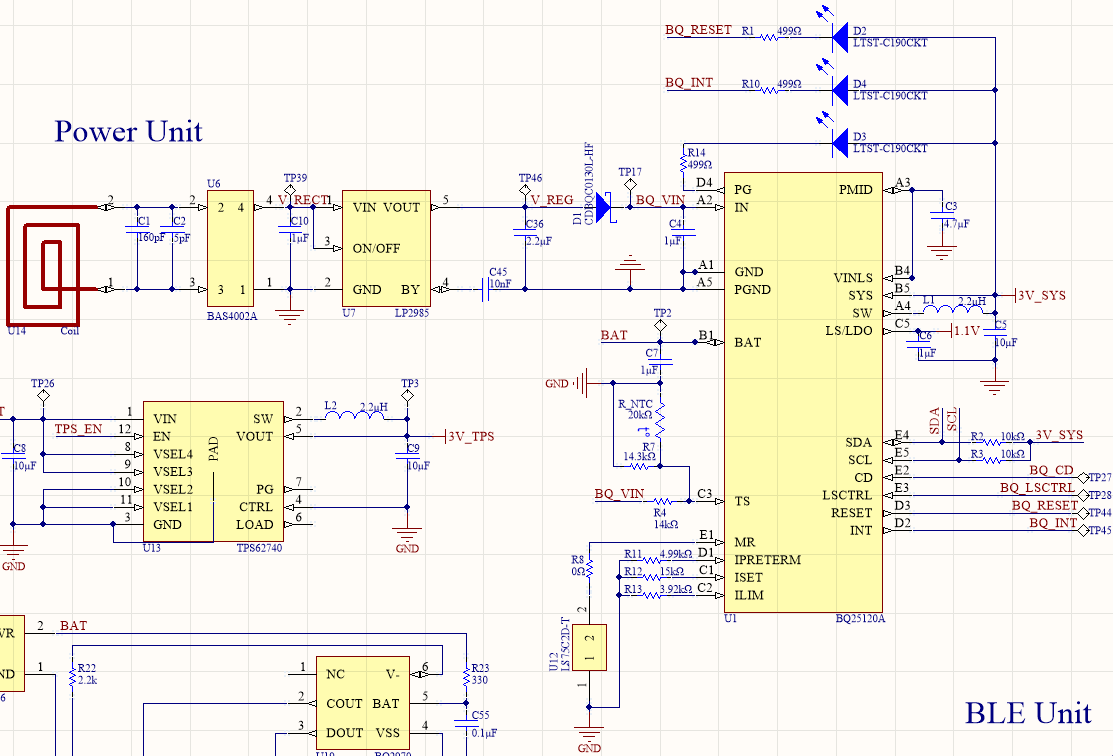Image resolution: width=1113 pixels, height=756 pixels.
Task: Select resistor R8 0Ω
Action: click(x=589, y=568)
